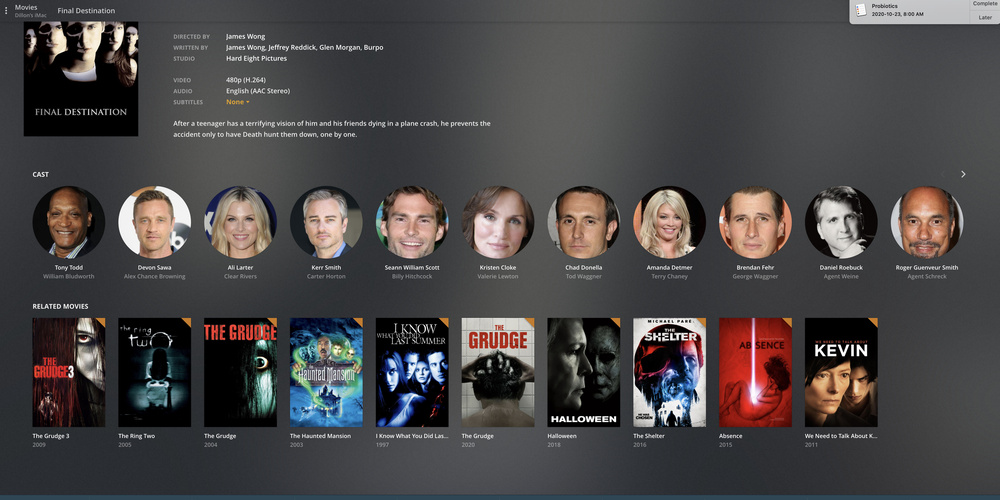This screenshot has width=1000, height=500.
Task: Open Hard Eight Pictures studio link
Action: pyautogui.click(x=256, y=59)
